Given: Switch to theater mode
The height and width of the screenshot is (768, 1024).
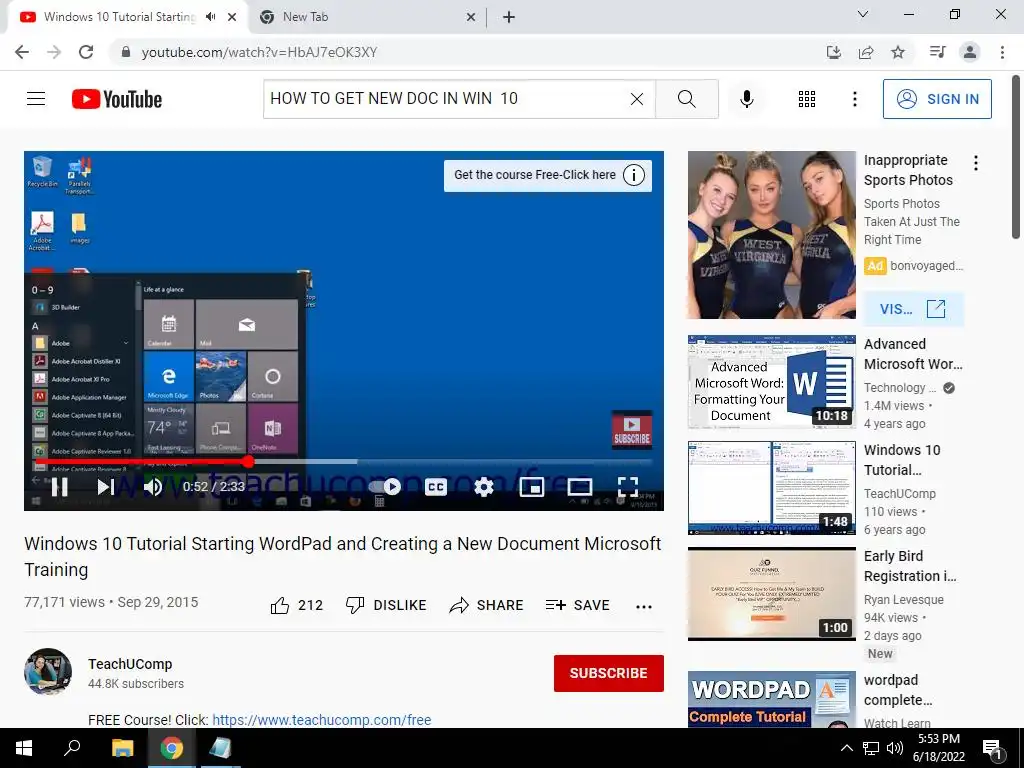Looking at the screenshot, I should pyautogui.click(x=580, y=487).
